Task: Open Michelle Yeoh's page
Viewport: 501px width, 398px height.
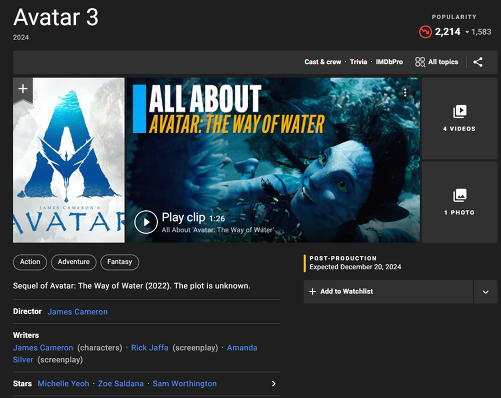Action: pos(63,384)
